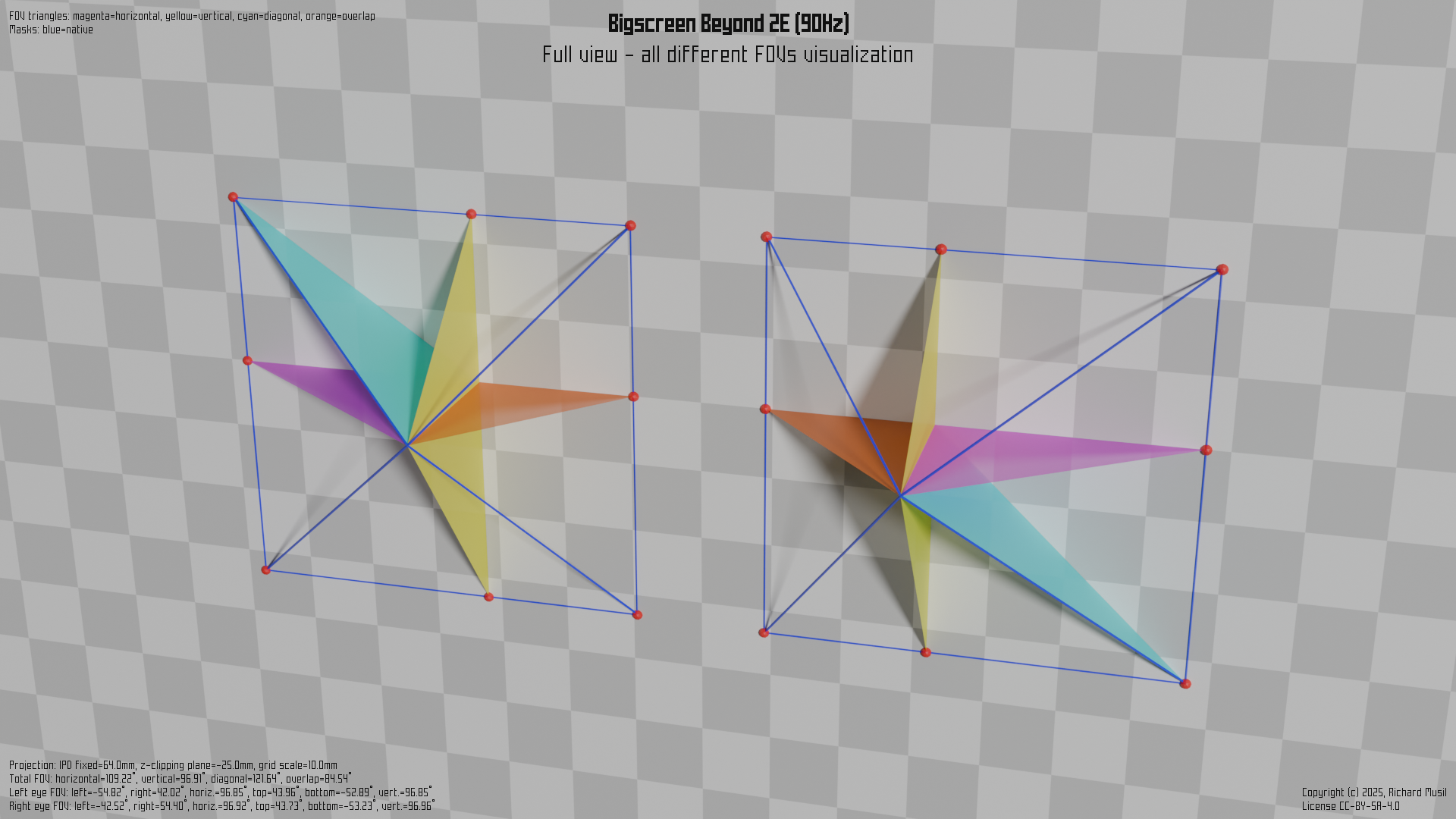Click the License CC-BY-SA-4.0 text
Image resolution: width=1456 pixels, height=819 pixels.
[x=1350, y=806]
